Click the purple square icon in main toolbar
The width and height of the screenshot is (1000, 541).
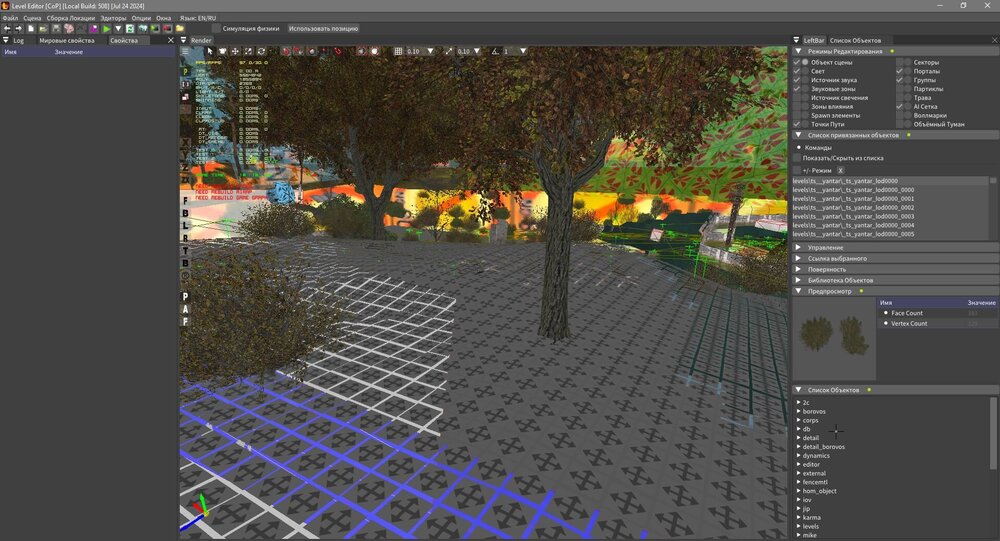coord(94,29)
